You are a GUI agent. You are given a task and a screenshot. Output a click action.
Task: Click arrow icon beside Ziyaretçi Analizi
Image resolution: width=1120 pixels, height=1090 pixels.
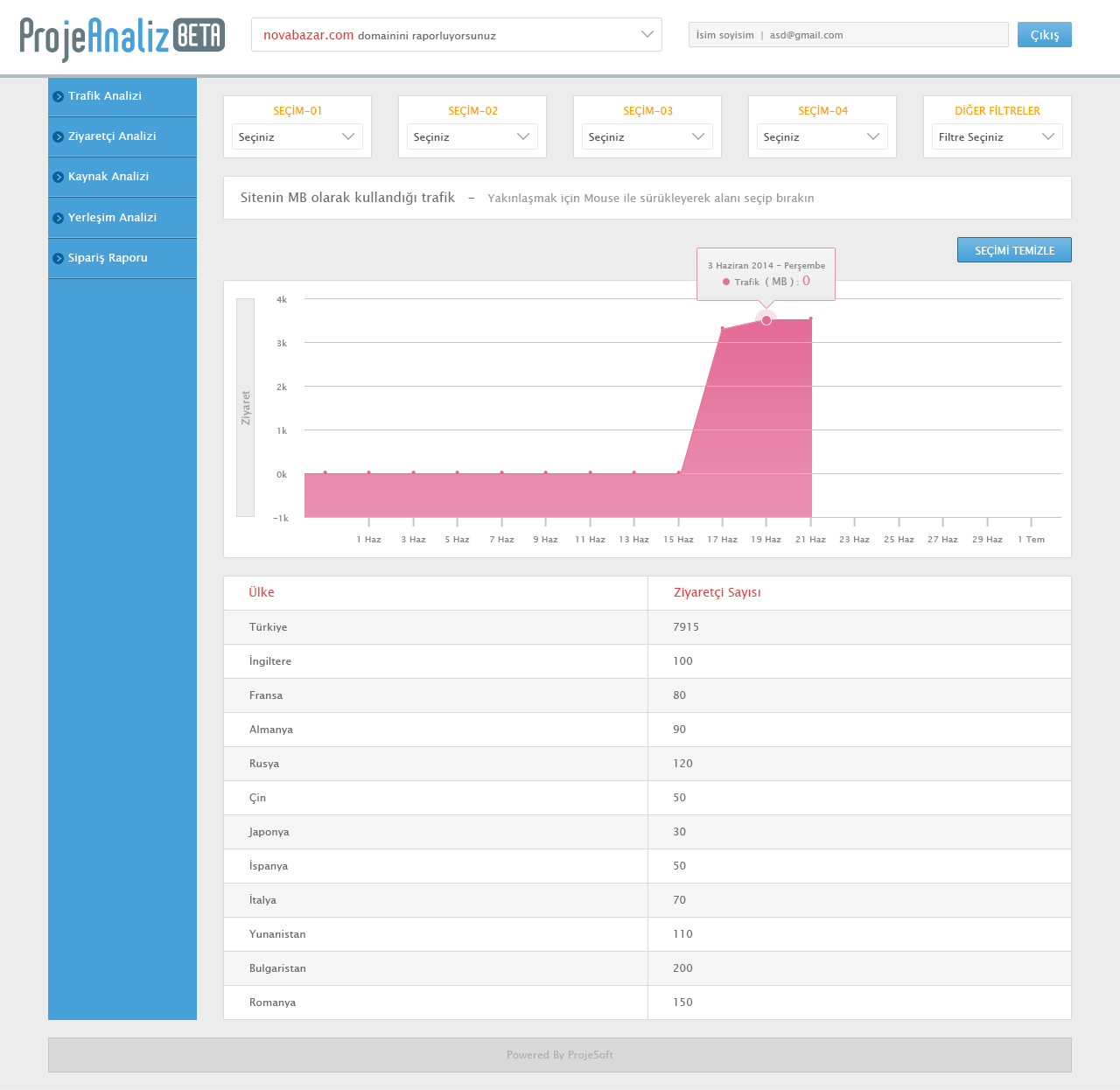pyautogui.click(x=58, y=136)
